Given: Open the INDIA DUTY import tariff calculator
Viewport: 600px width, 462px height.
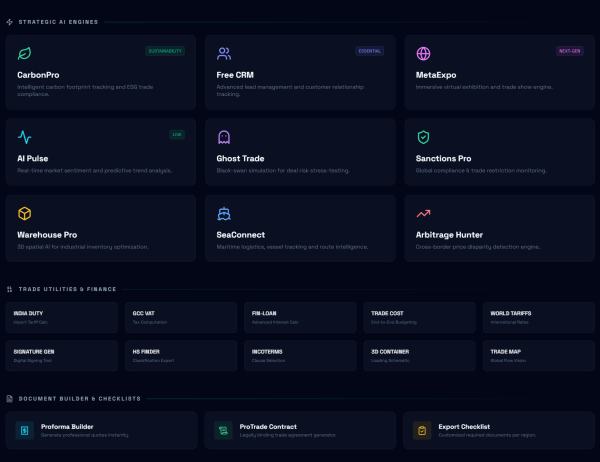Looking at the screenshot, I should coord(62,317).
